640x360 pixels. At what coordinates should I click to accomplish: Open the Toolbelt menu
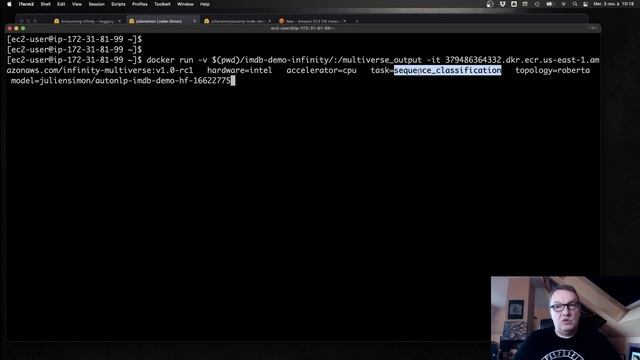(162, 4)
